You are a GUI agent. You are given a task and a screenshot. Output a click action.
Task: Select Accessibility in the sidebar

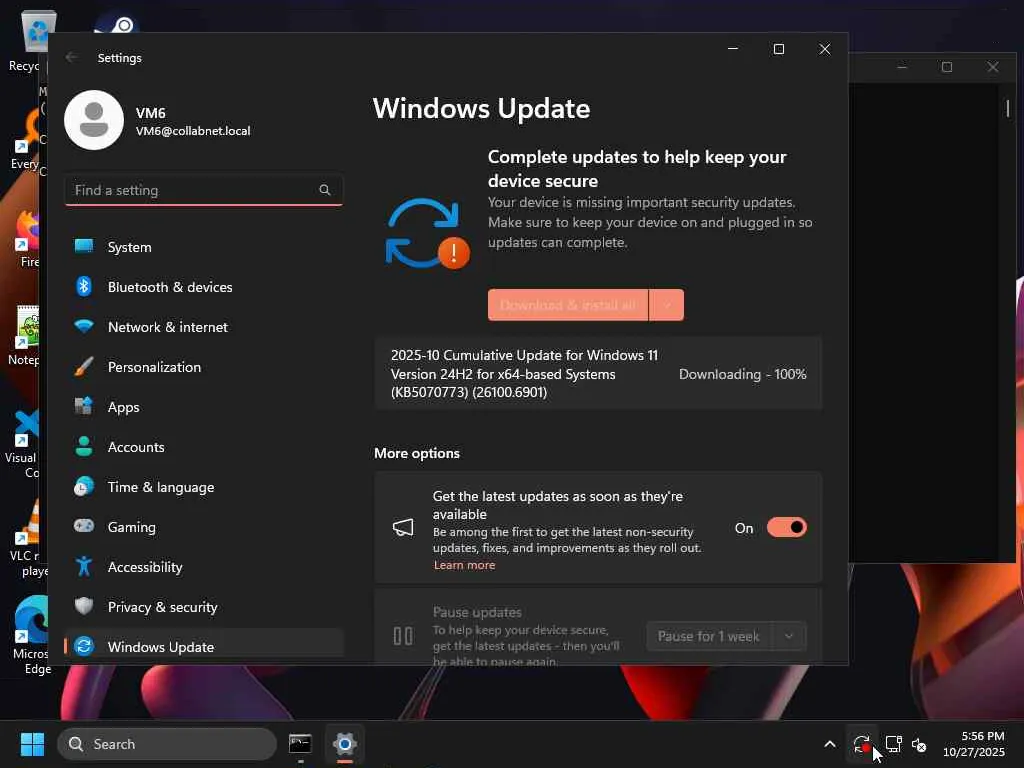point(204,567)
